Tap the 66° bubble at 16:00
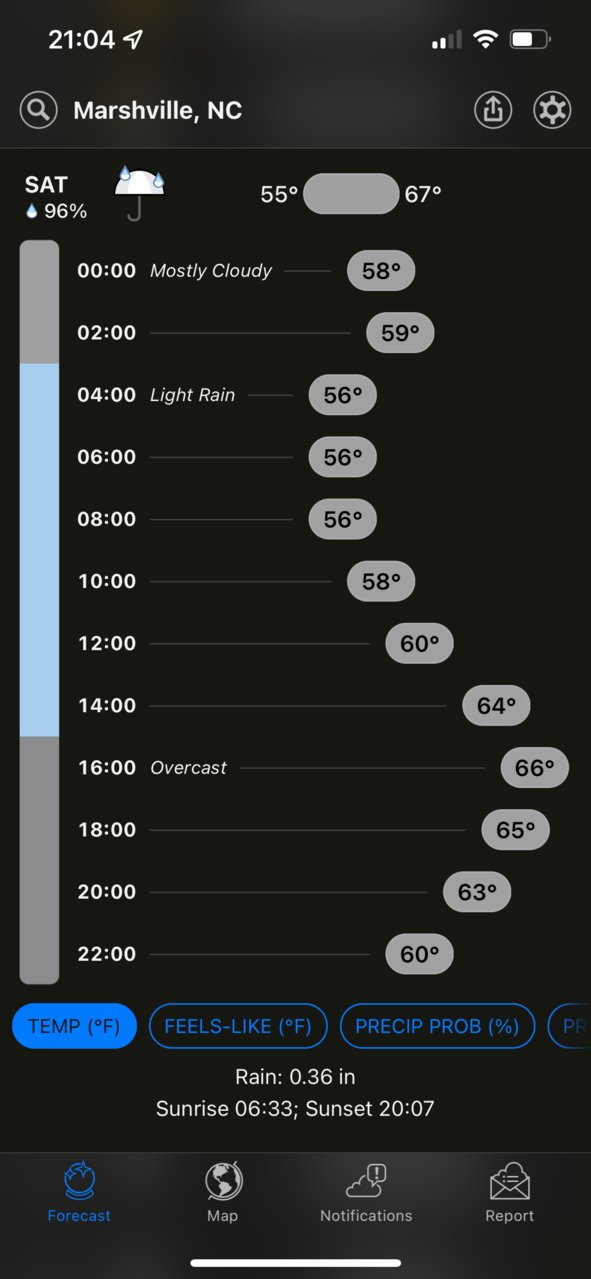591x1279 pixels. pos(535,768)
